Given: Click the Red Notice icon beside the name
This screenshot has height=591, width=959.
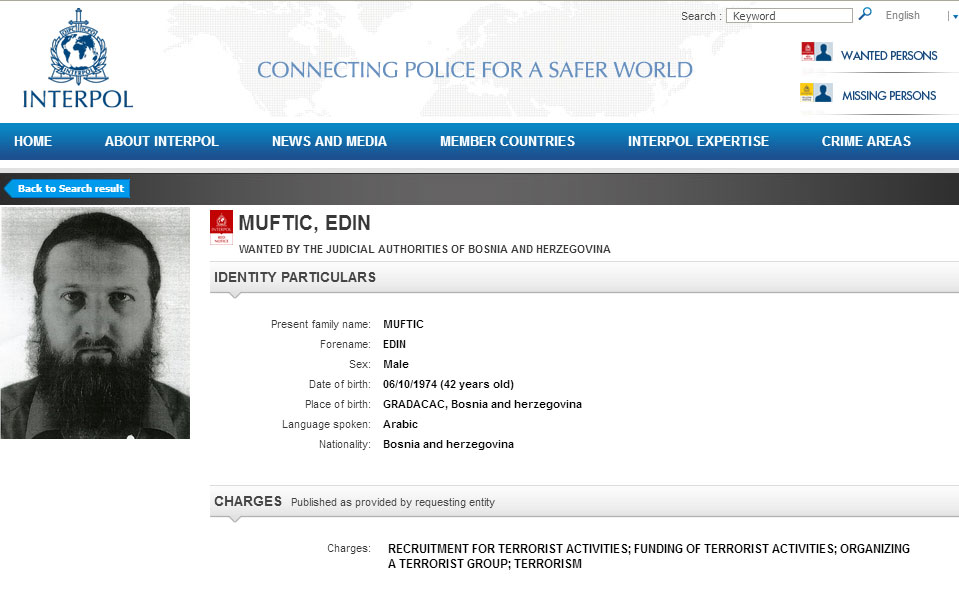Looking at the screenshot, I should pos(221,228).
